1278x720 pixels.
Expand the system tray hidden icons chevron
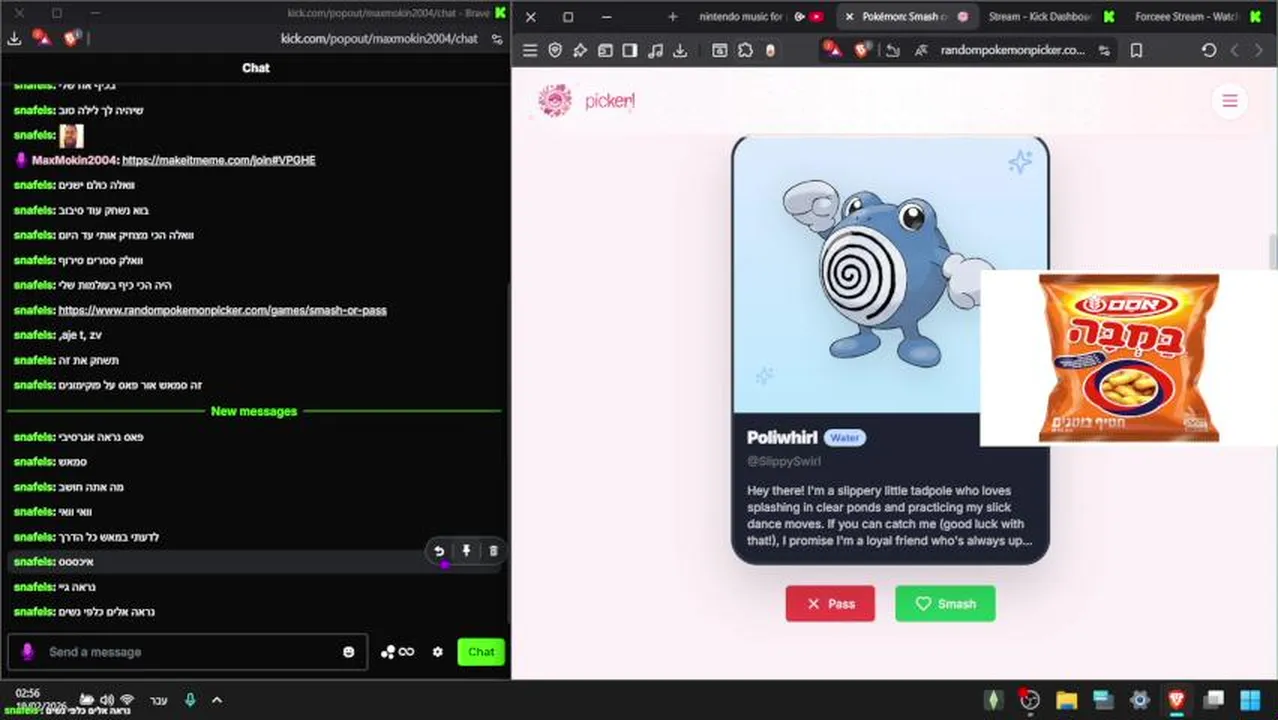(x=217, y=700)
